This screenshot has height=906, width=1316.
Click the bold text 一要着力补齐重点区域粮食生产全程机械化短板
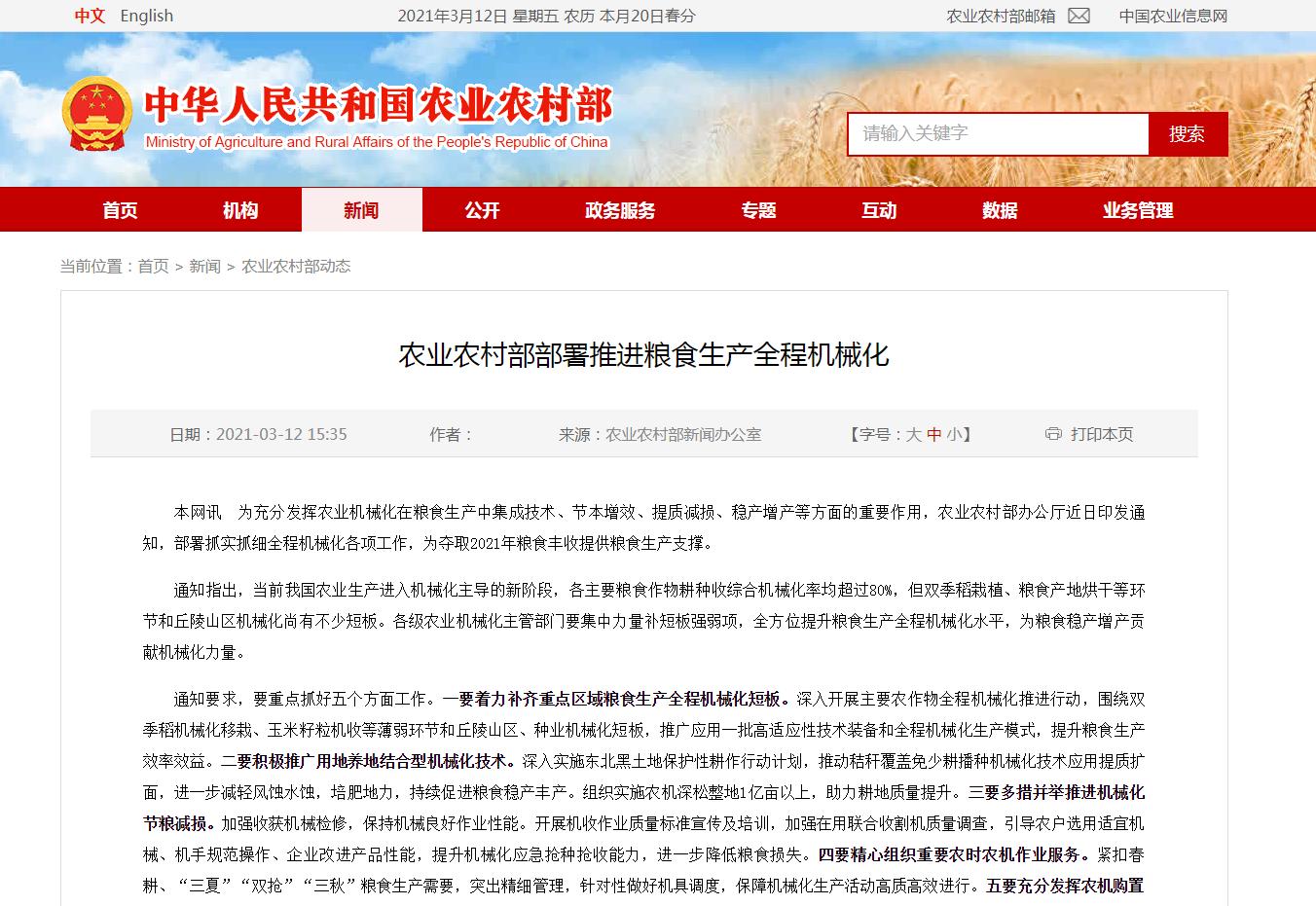point(615,699)
